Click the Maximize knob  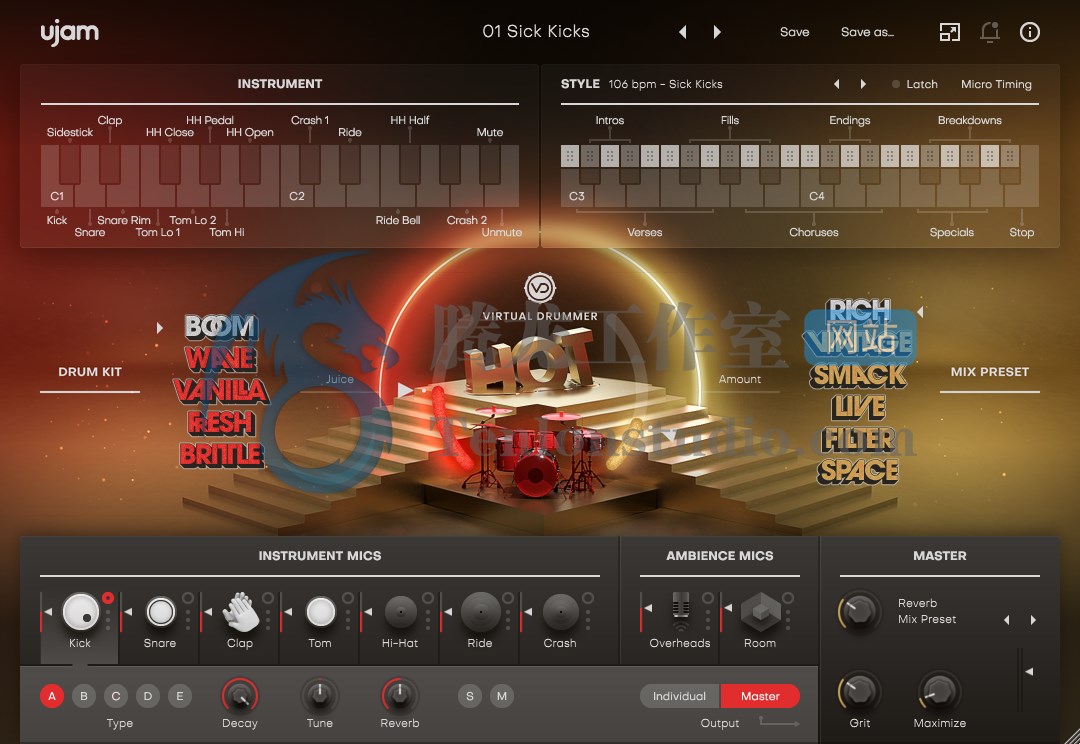(x=939, y=692)
